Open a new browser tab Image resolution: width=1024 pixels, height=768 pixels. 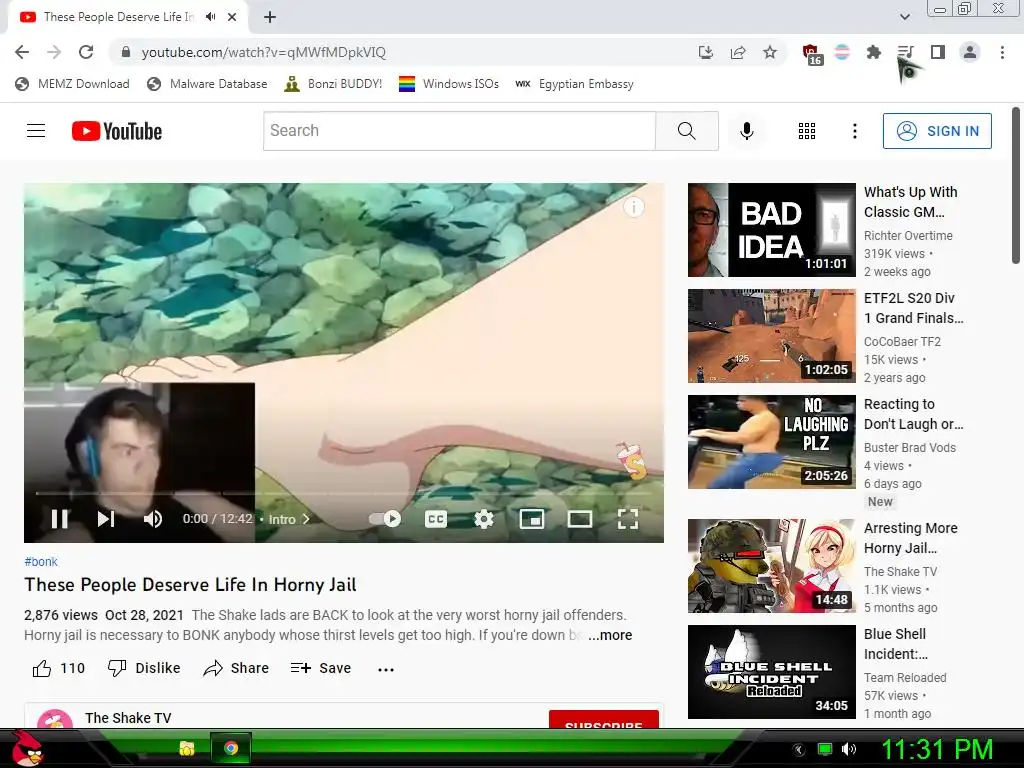coord(270,17)
